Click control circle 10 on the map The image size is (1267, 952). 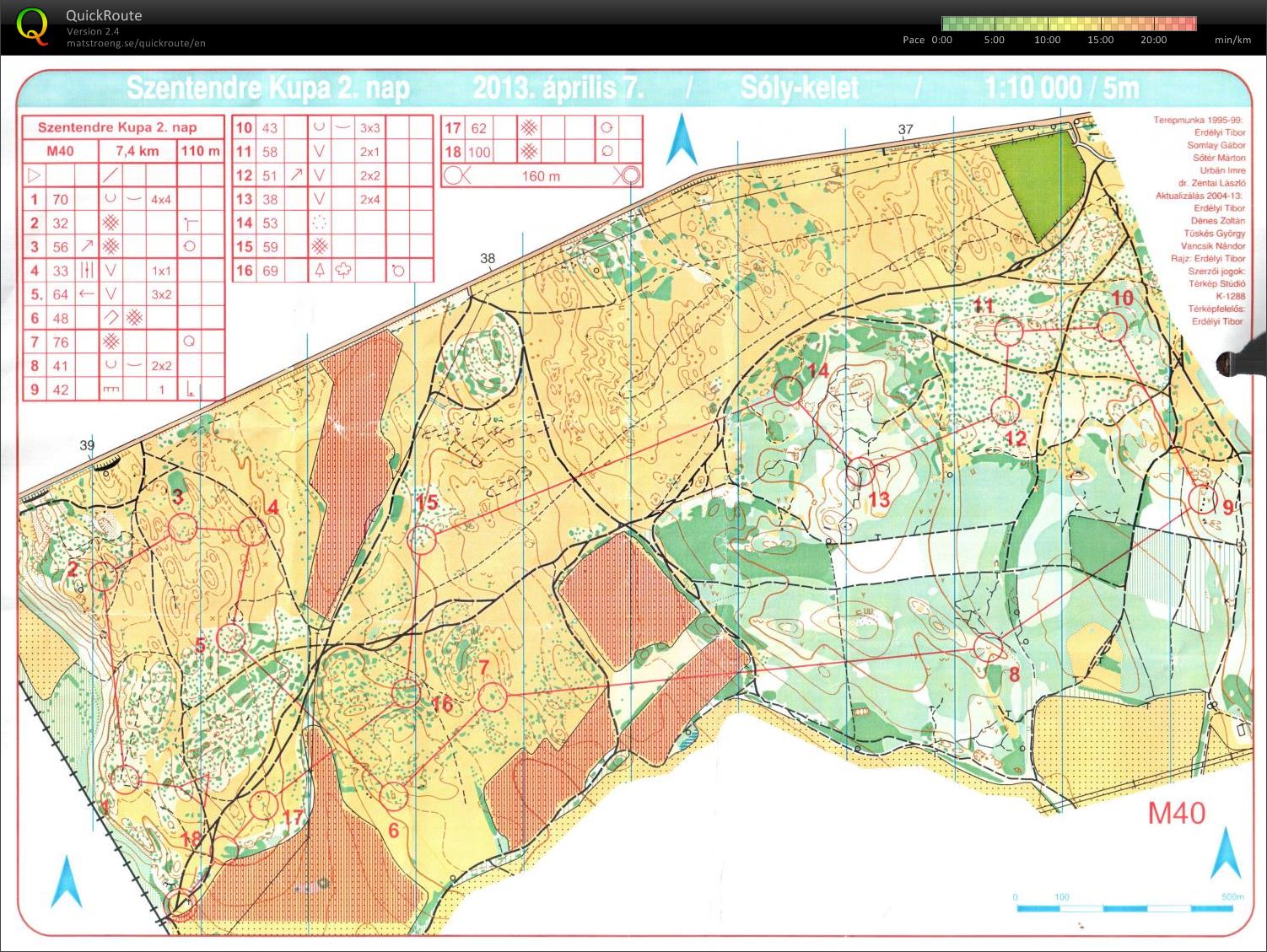point(1113,326)
